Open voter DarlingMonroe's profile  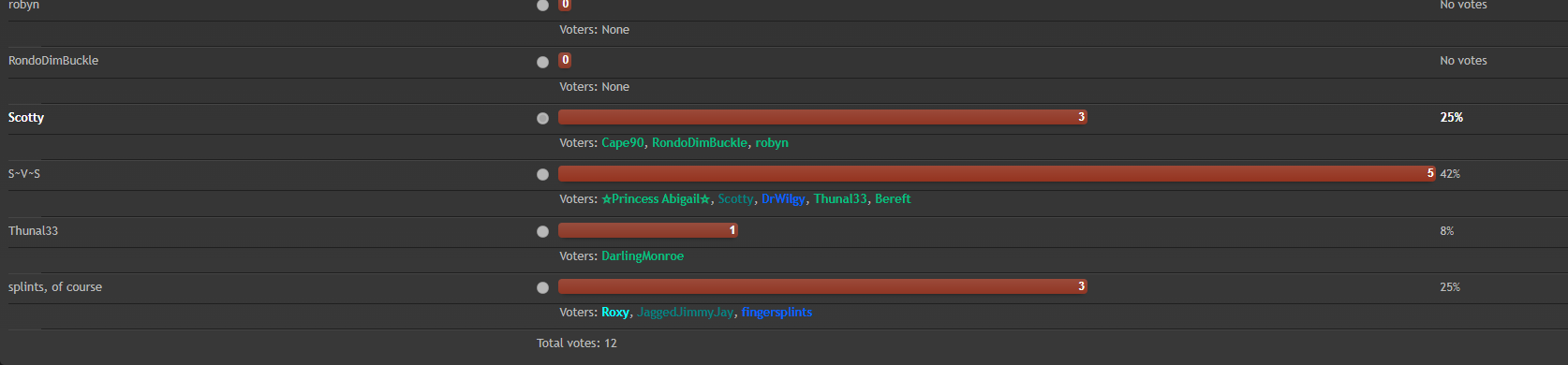(643, 256)
